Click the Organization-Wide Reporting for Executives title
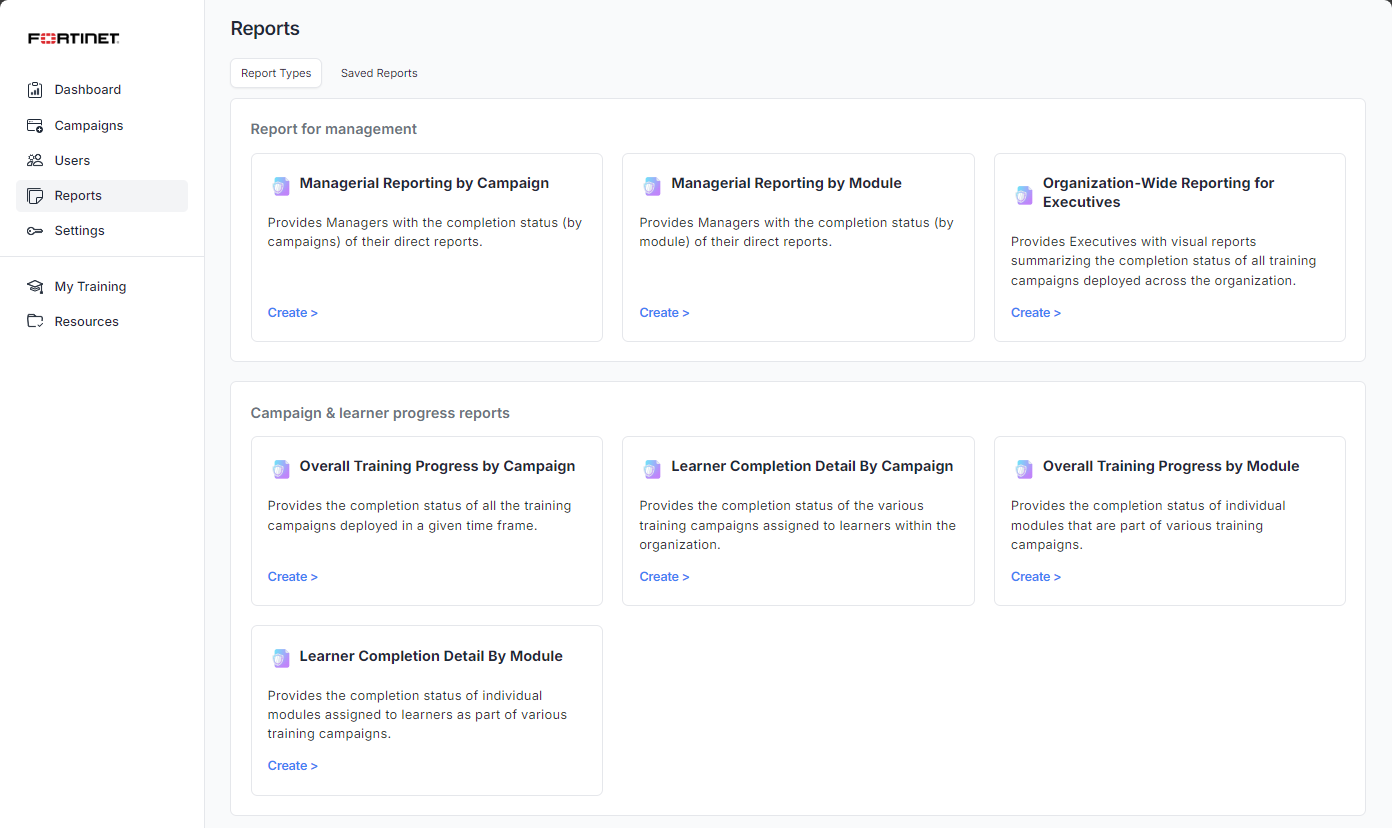 coord(1159,193)
